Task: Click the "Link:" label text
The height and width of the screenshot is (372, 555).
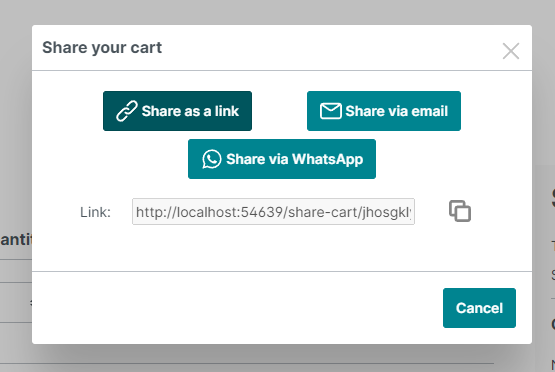Action: 95,212
